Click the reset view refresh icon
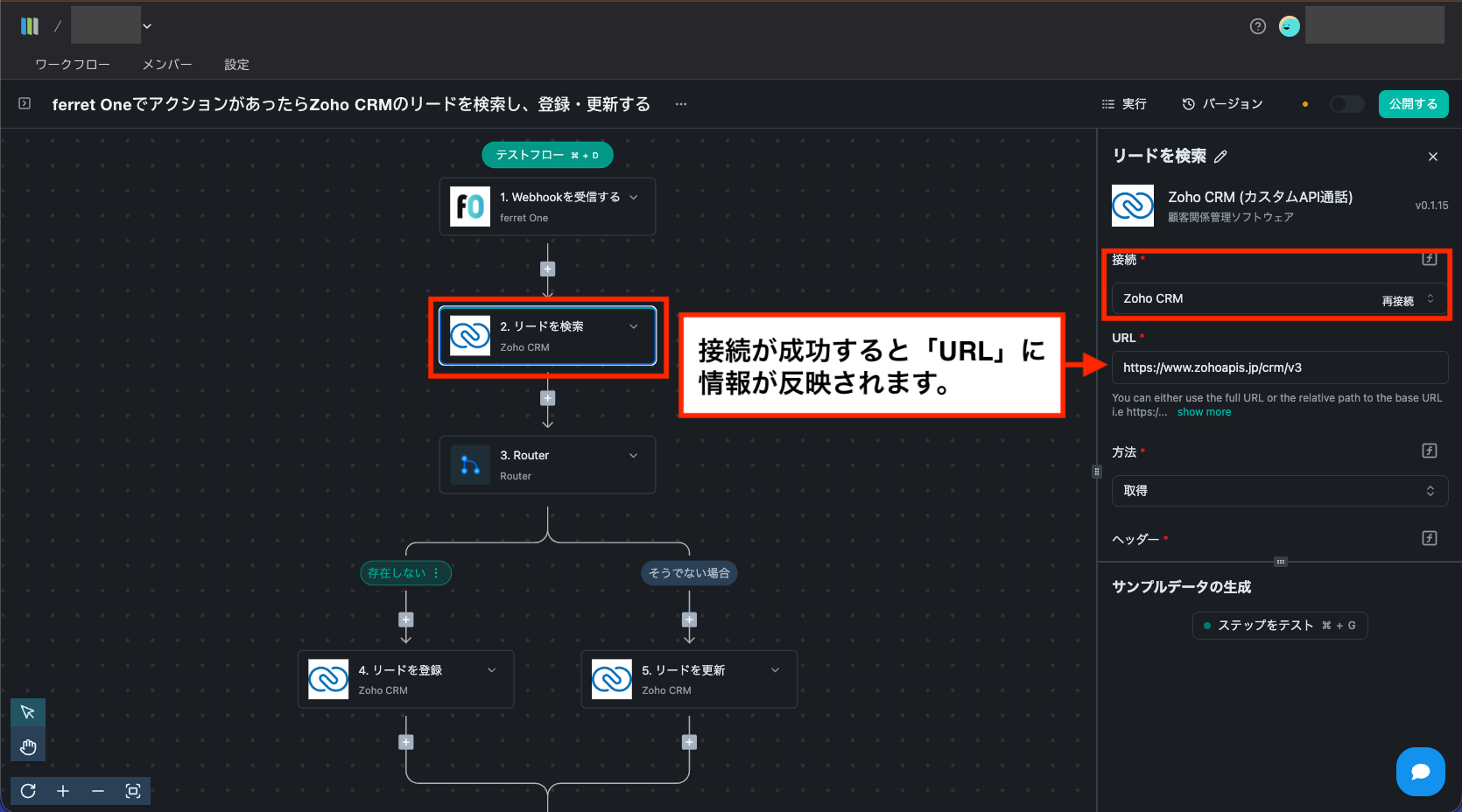The width and height of the screenshot is (1462, 812). (28, 791)
